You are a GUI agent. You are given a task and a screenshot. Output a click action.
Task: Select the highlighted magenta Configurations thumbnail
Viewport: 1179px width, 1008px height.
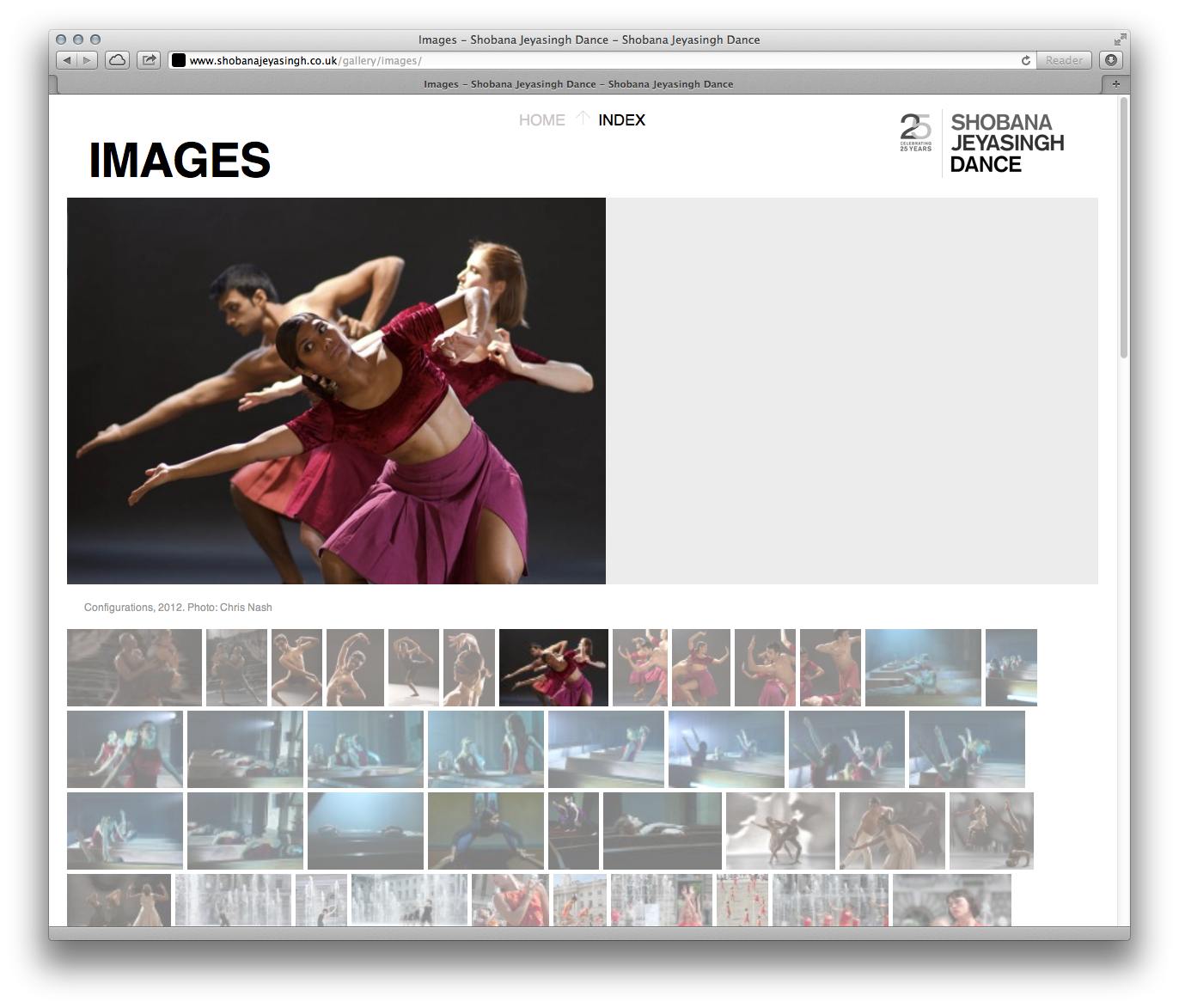553,667
